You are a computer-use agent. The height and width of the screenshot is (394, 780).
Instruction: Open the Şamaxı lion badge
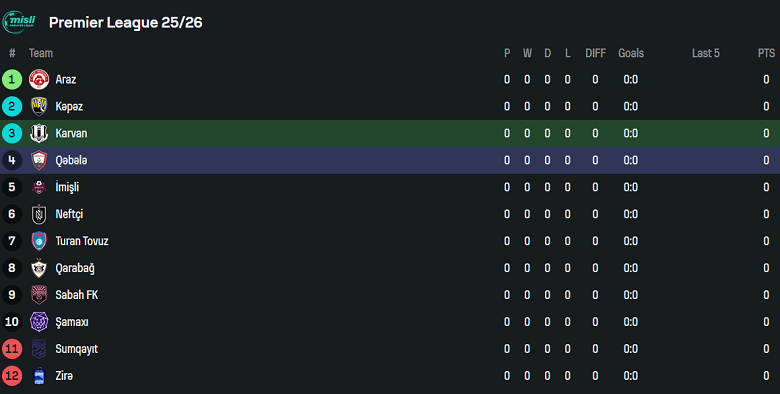pos(39,322)
